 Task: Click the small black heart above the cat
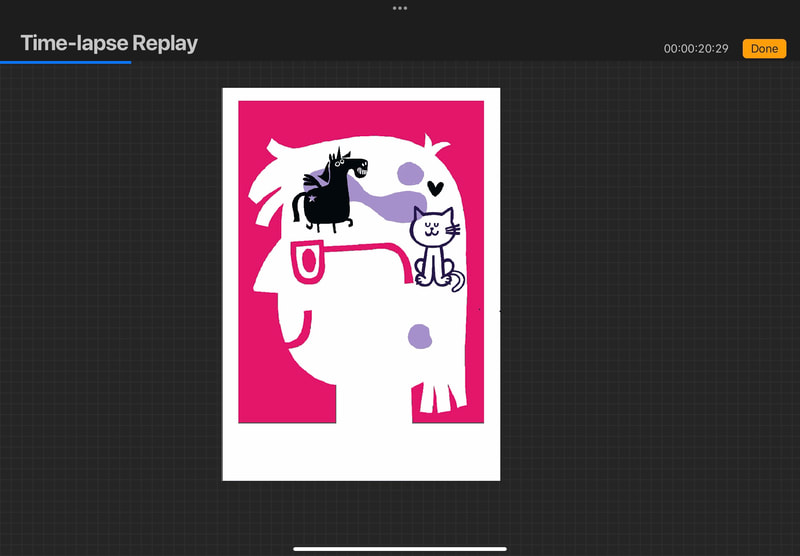tap(435, 187)
